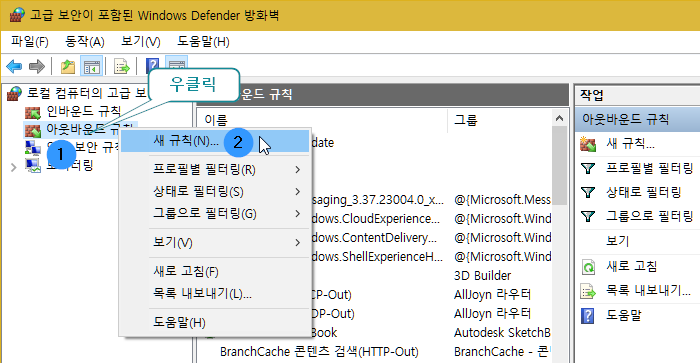The width and height of the screenshot is (700, 363).
Task: Select 로컬 컴퓨터의 고급 보안 root node
Action: (x=87, y=93)
